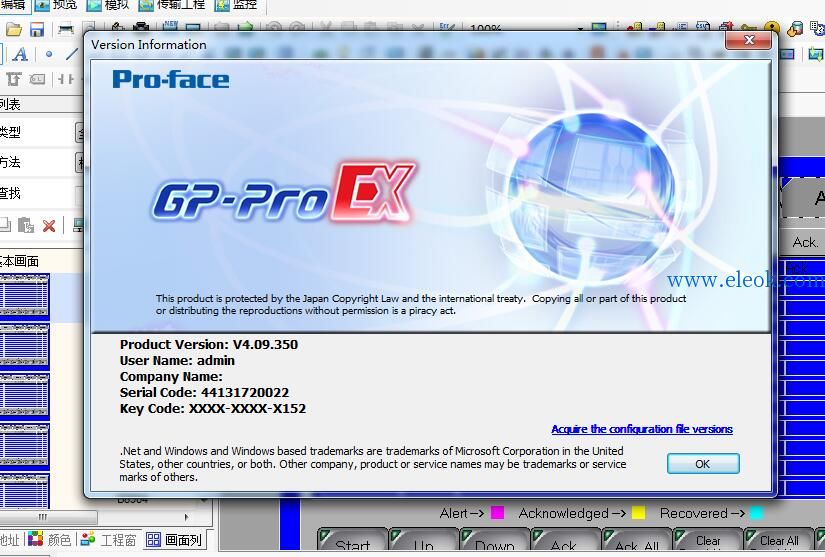Viewport: 825px width, 557px height.
Task: Click the printer toolbar icon
Action: (65, 29)
